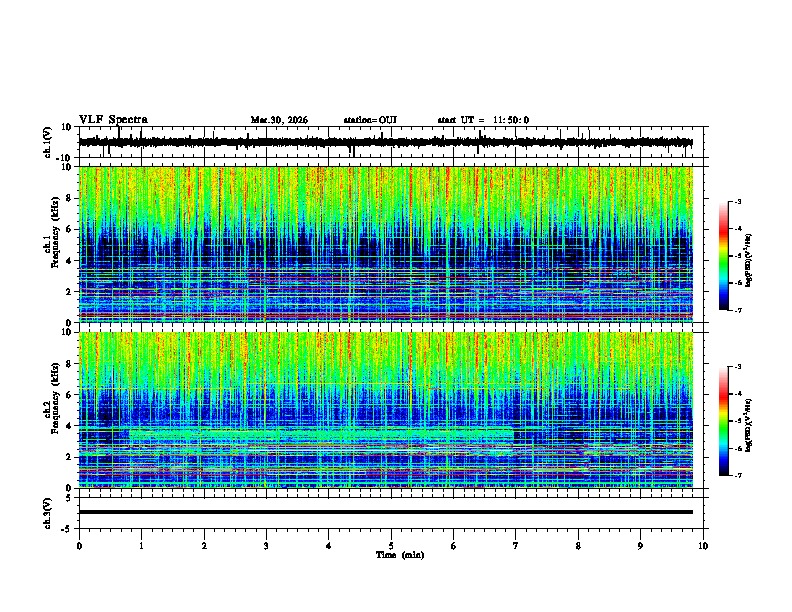Click the "ch.3(V)" axis label
Screen dimensions: 792x612
point(48,513)
